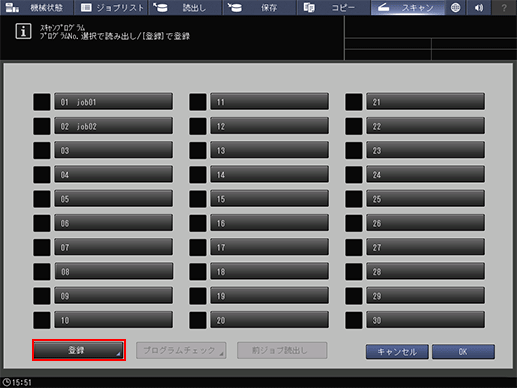
Task: Click the black indicator box beside 01 job01
Action: [42, 102]
